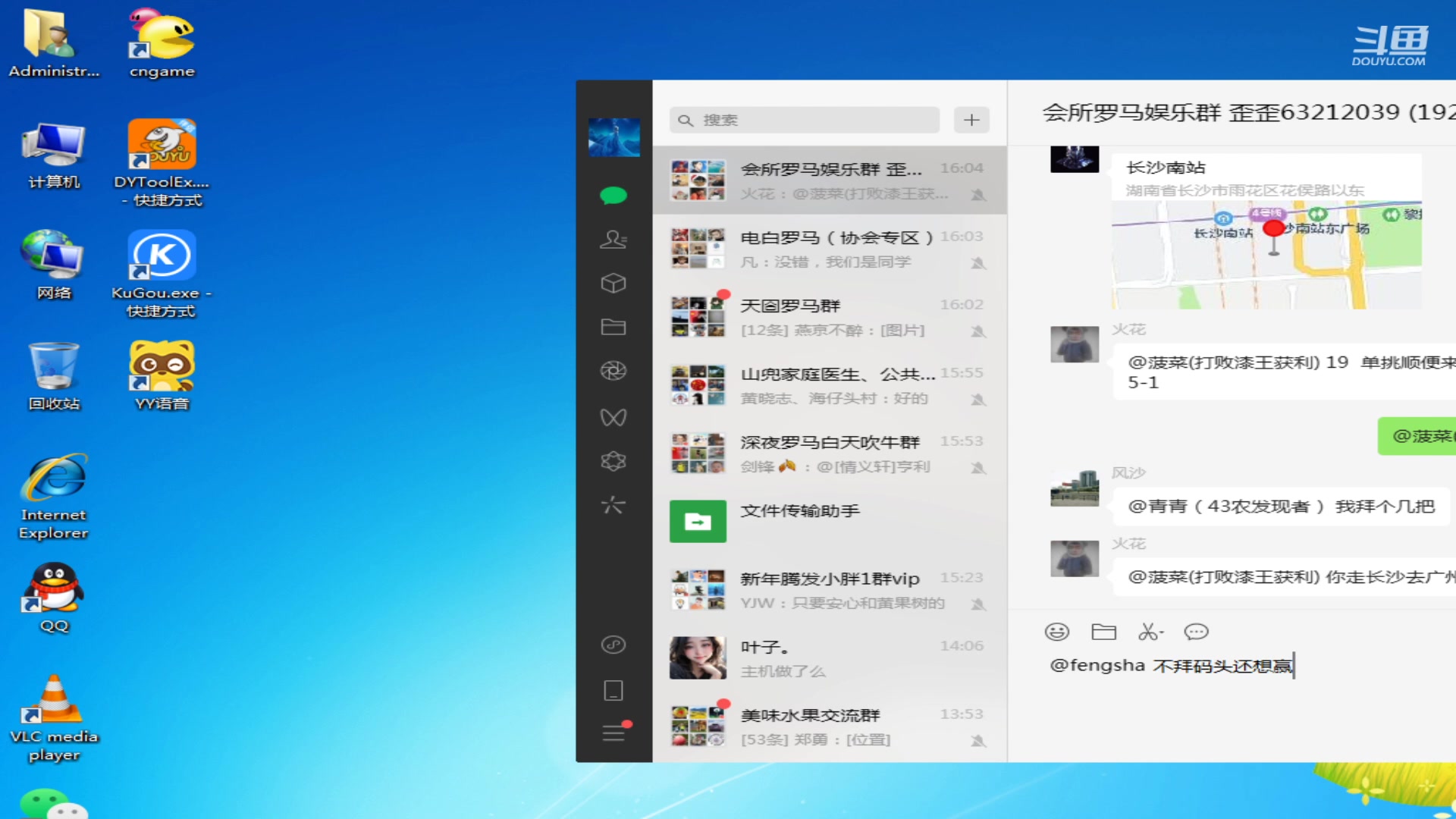Screen dimensions: 1456x819
Task: Open the emoji picker above the message box
Action: (x=1056, y=632)
